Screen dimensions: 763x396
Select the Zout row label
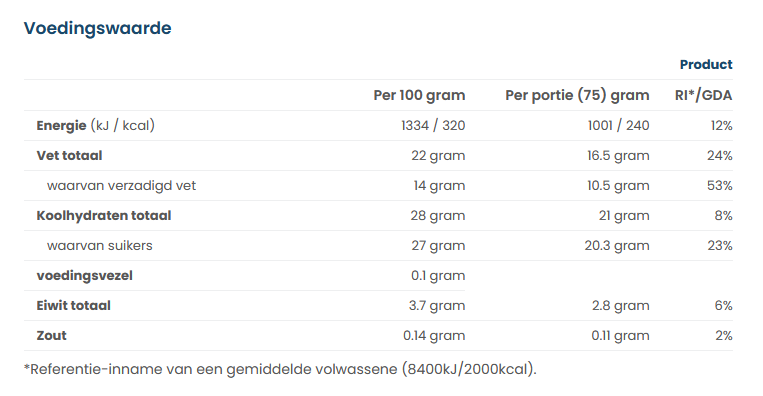point(51,336)
